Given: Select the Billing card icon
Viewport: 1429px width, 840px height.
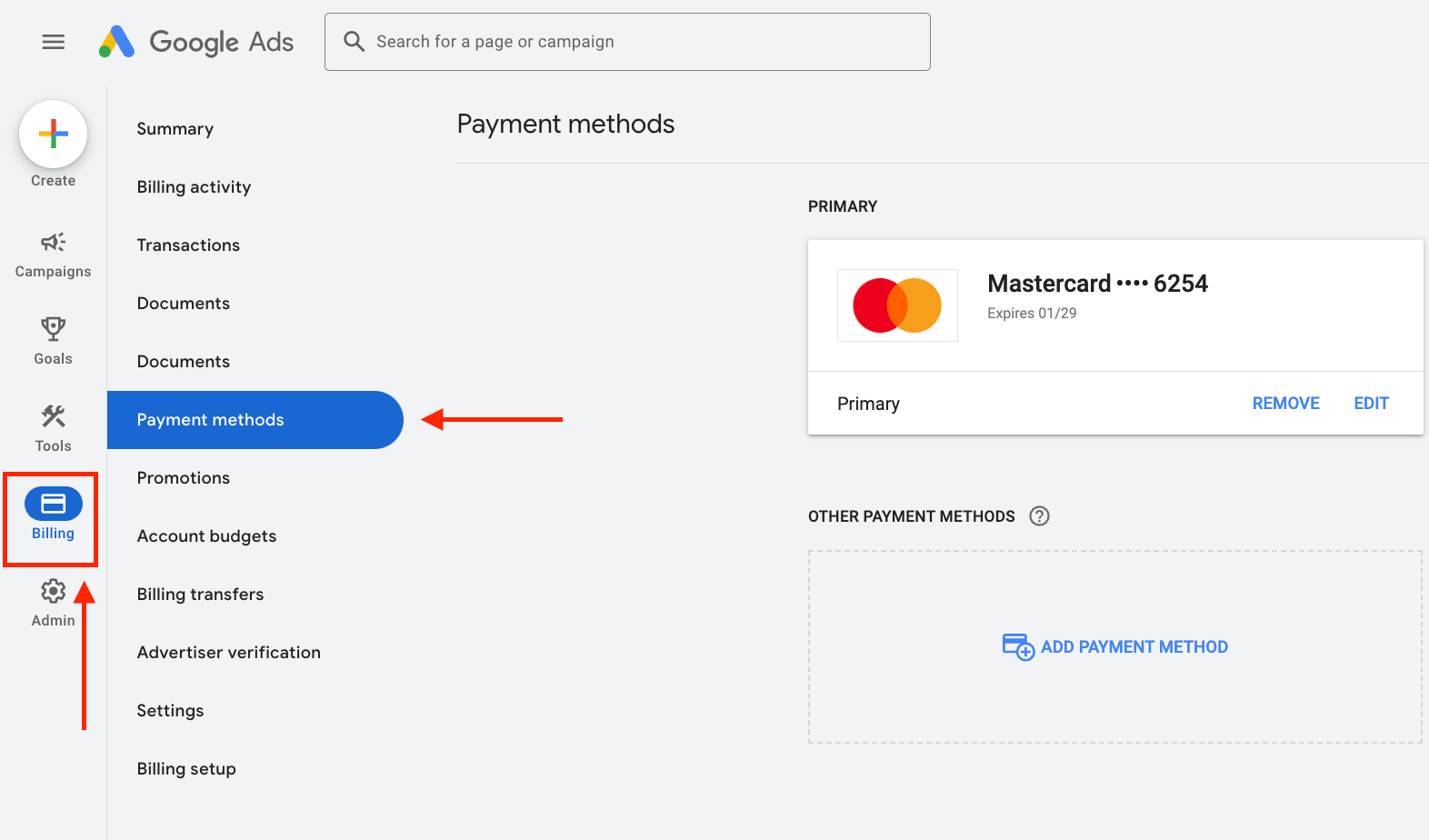Looking at the screenshot, I should click(53, 505).
